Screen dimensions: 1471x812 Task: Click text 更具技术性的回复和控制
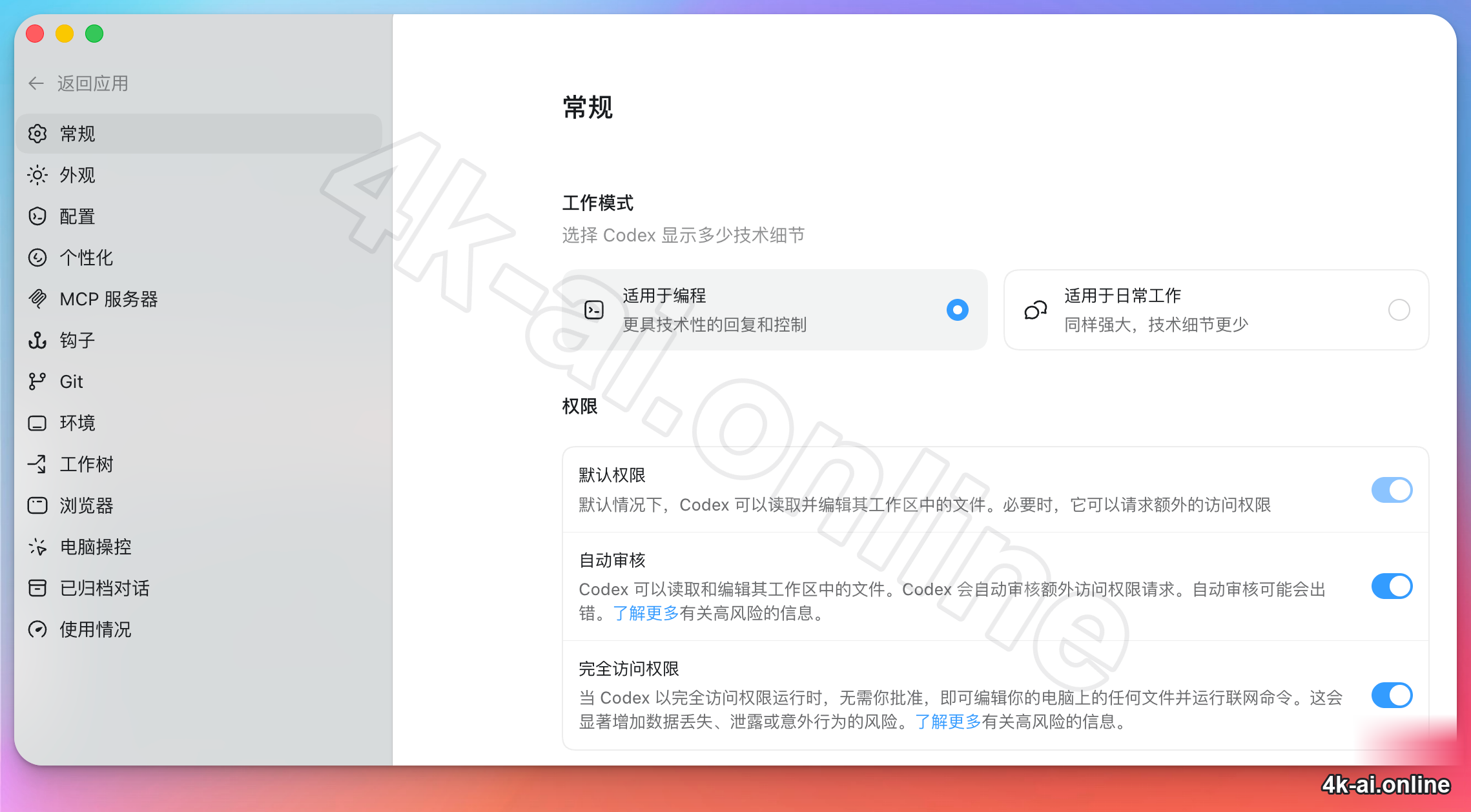[x=715, y=325]
